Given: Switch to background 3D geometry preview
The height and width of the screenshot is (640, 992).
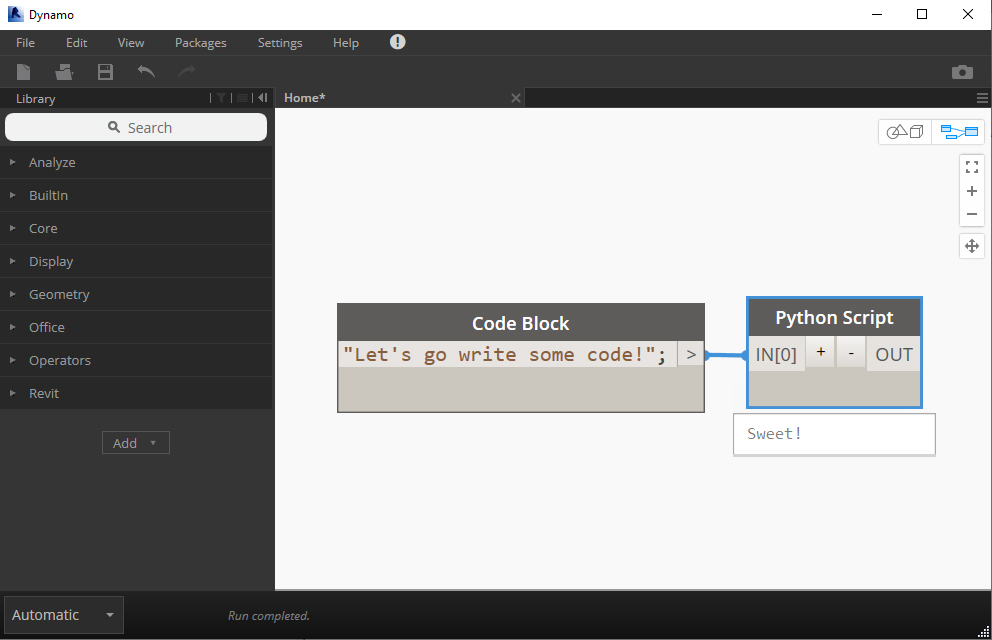Looking at the screenshot, I should [905, 132].
